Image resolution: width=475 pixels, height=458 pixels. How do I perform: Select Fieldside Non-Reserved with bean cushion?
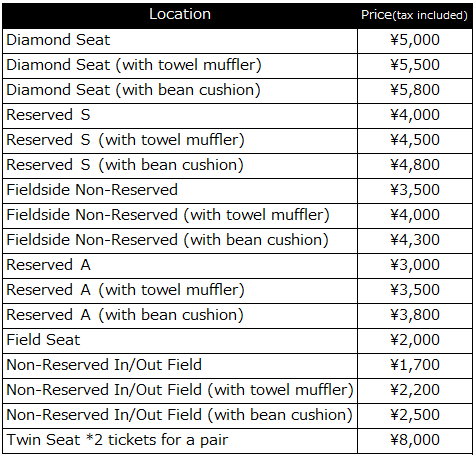click(237, 240)
